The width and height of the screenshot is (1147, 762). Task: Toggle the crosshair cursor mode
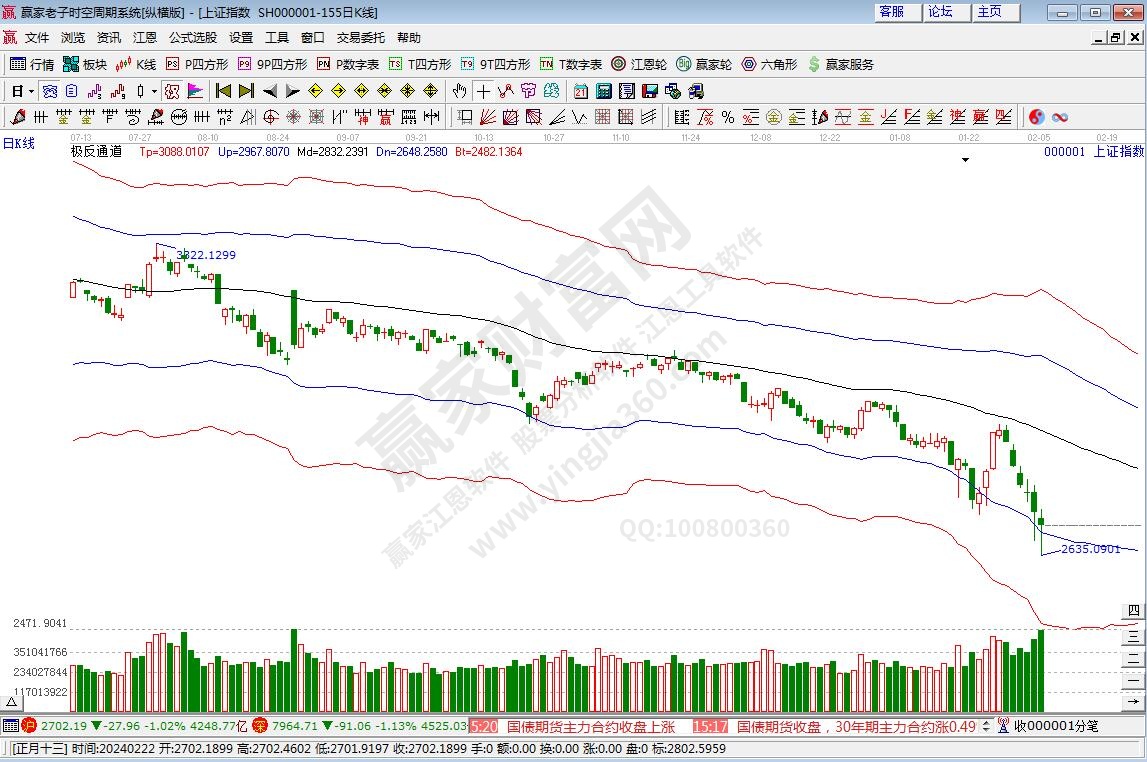tap(483, 91)
